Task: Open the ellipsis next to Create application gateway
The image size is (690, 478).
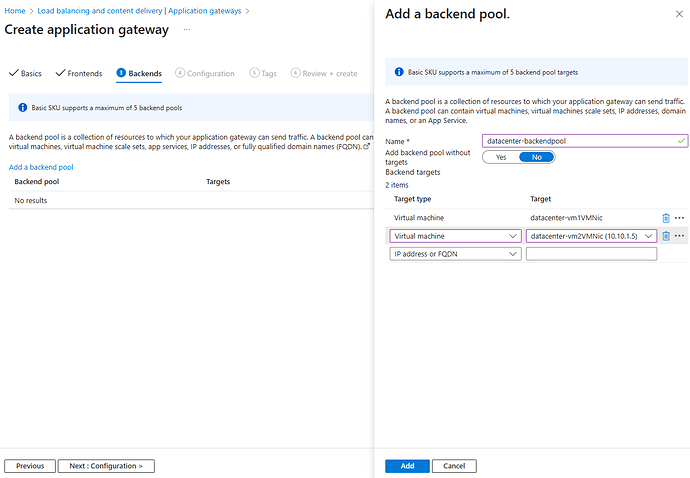Action: pyautogui.click(x=187, y=29)
